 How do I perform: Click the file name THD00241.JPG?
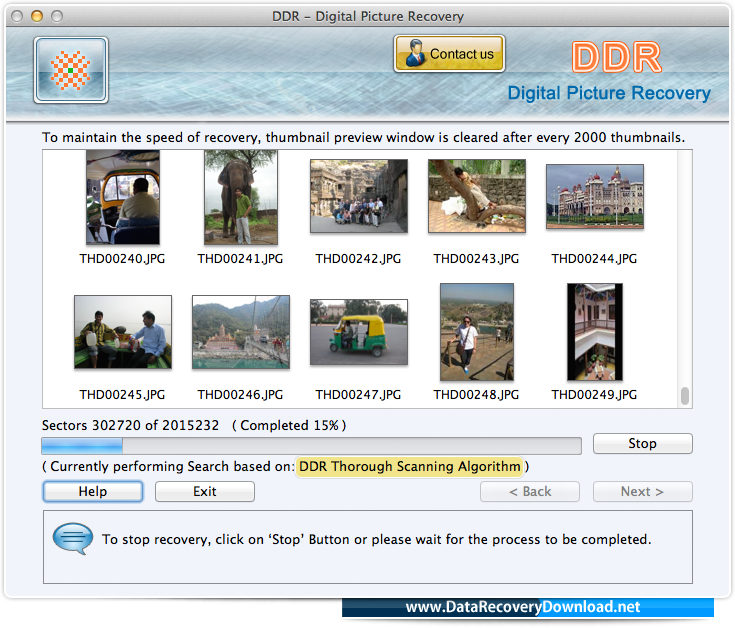240,259
